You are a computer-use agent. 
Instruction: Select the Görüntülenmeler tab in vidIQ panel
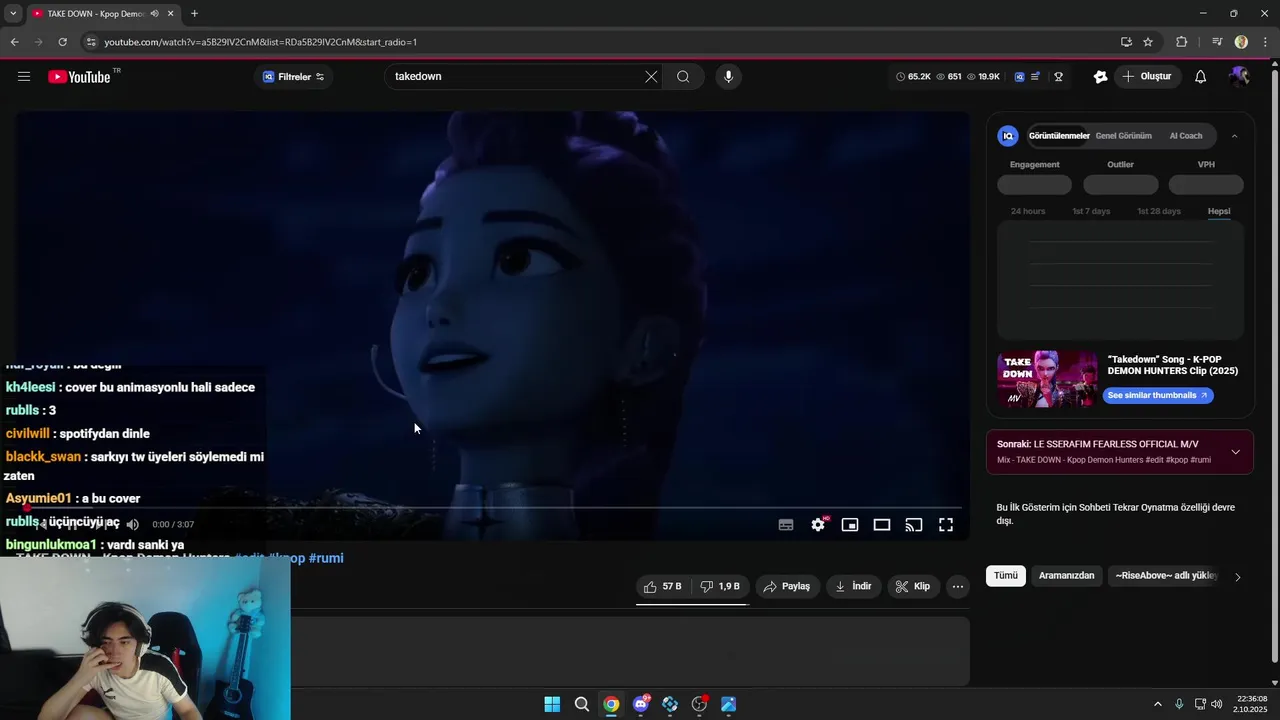[x=1059, y=136]
